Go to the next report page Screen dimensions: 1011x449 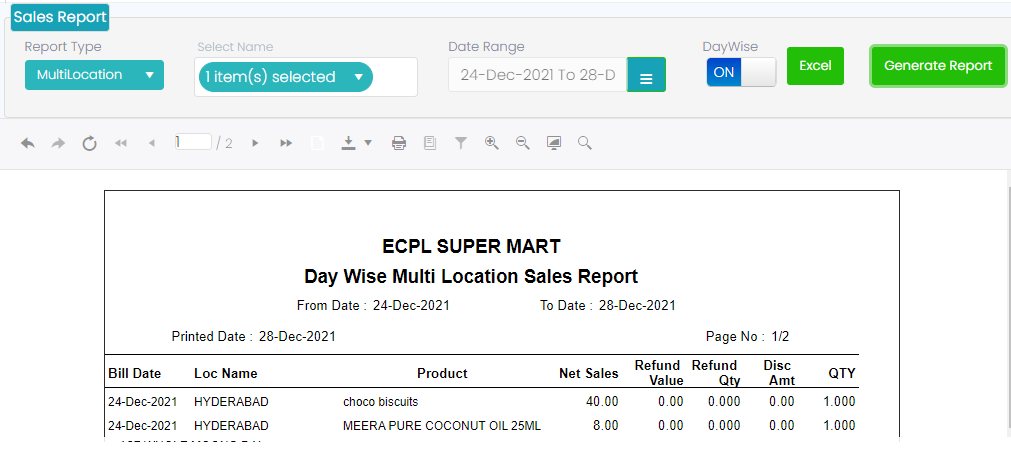(x=255, y=144)
